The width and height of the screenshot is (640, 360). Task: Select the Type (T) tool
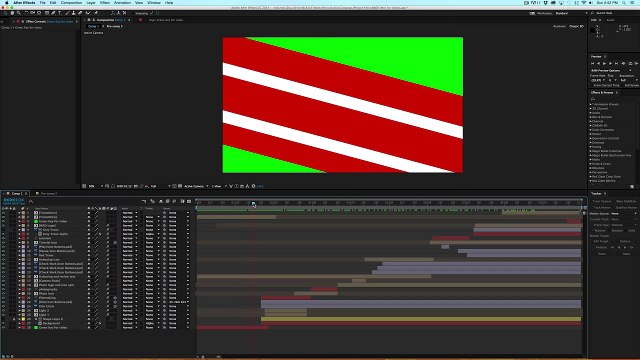[x=60, y=13]
